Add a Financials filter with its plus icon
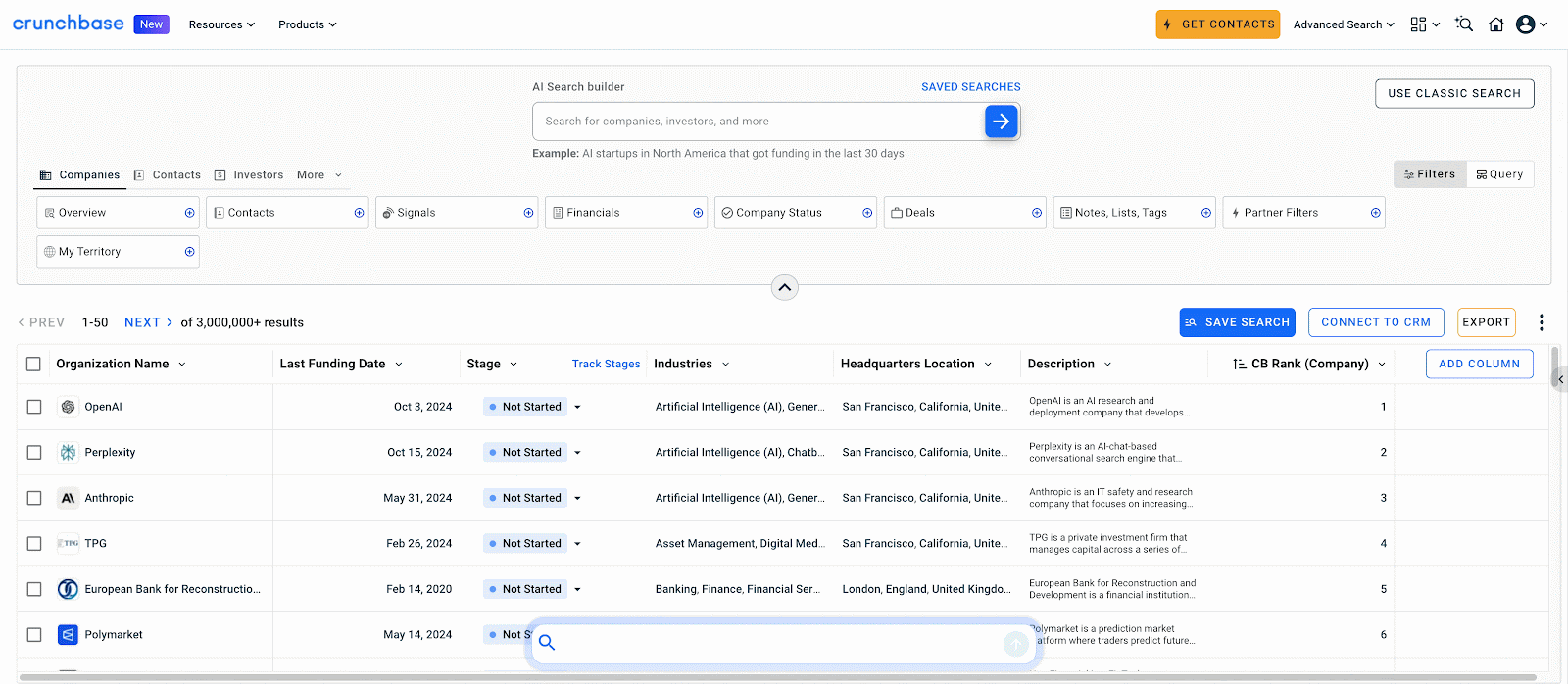Image resolution: width=1568 pixels, height=684 pixels. point(698,213)
